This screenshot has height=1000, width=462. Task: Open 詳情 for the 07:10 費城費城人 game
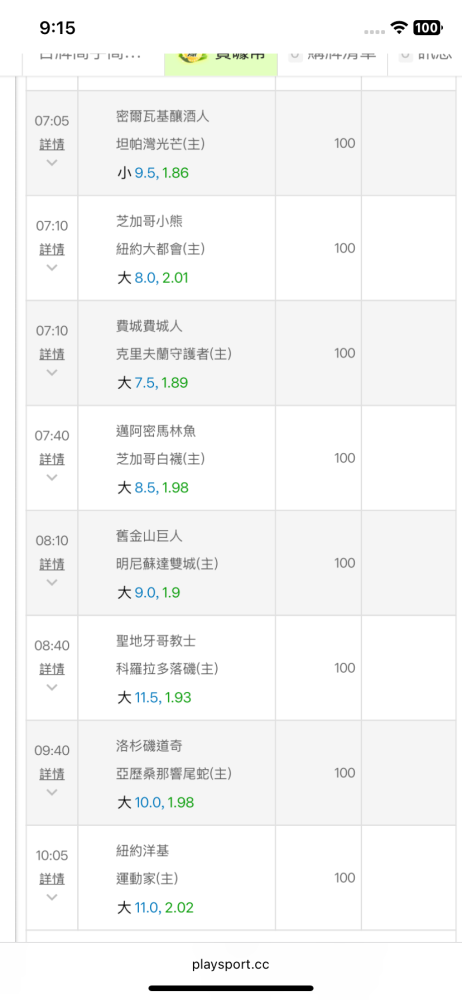[52, 354]
